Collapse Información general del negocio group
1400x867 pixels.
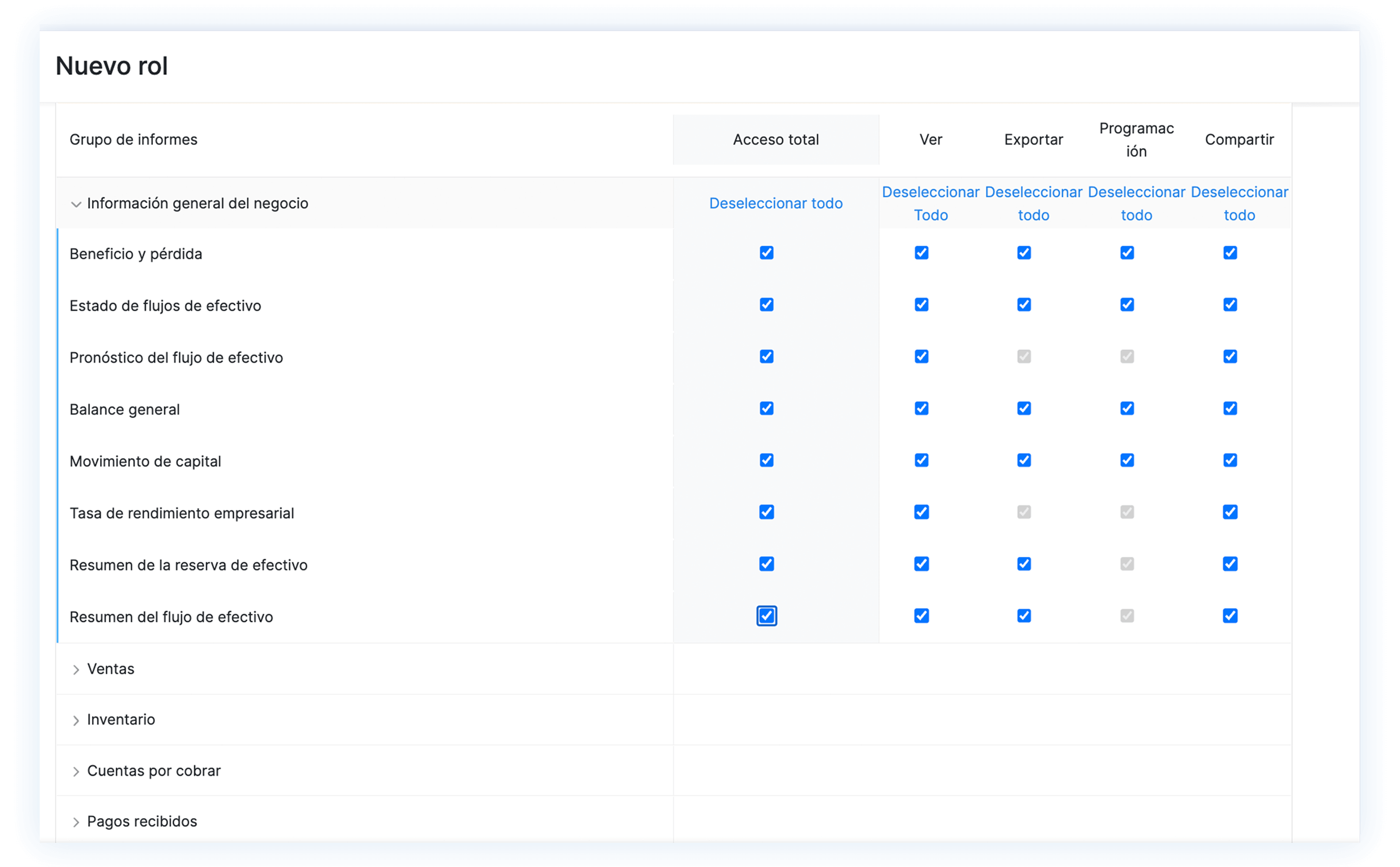[75, 204]
